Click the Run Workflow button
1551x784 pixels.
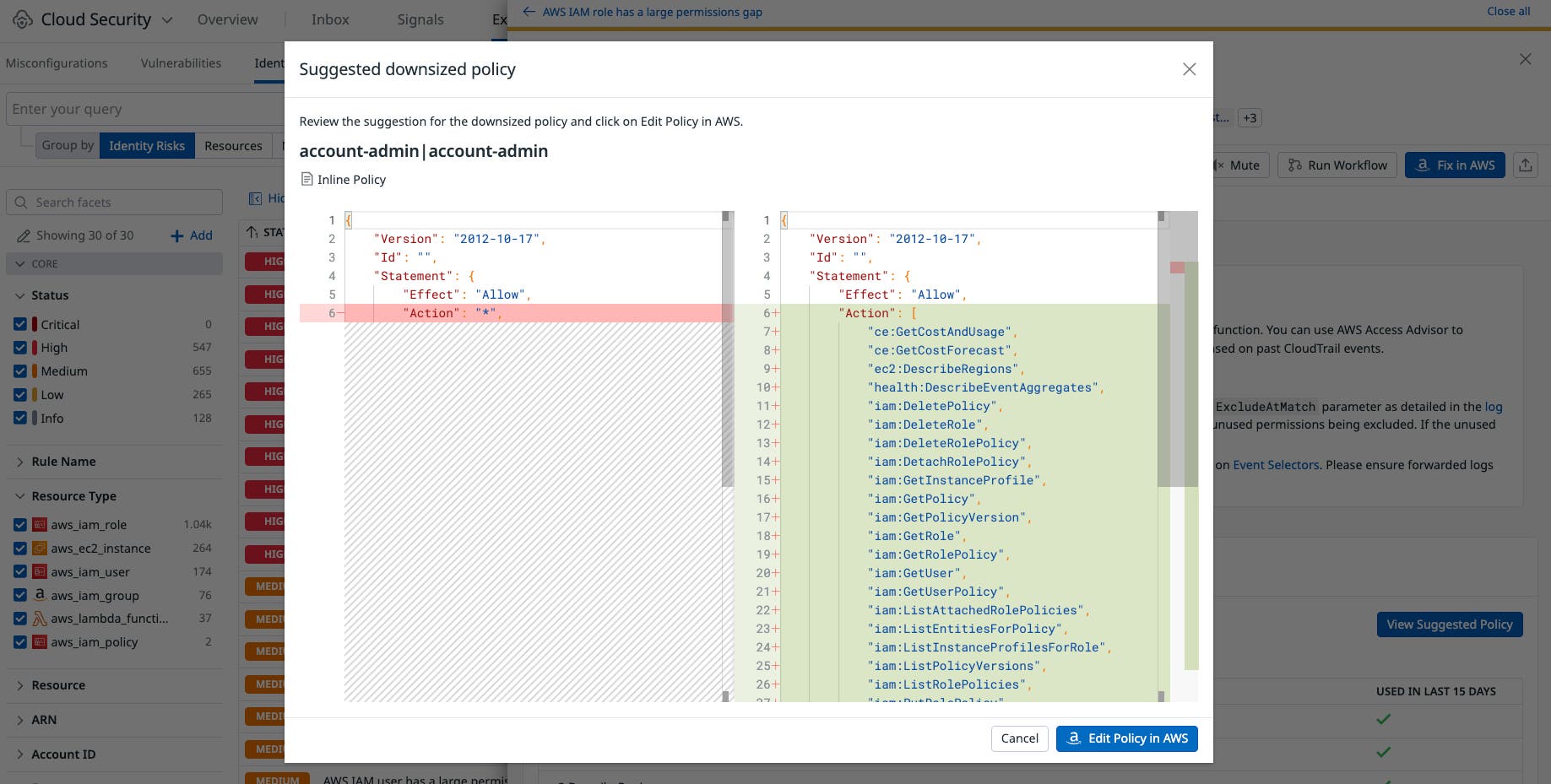click(1337, 165)
